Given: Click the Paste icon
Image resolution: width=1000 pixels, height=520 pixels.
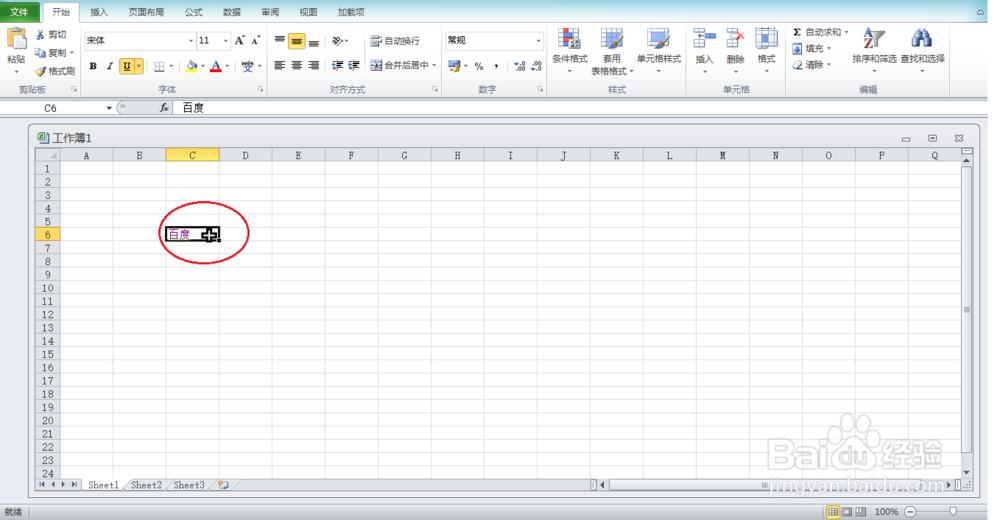Looking at the screenshot, I should click(16, 40).
